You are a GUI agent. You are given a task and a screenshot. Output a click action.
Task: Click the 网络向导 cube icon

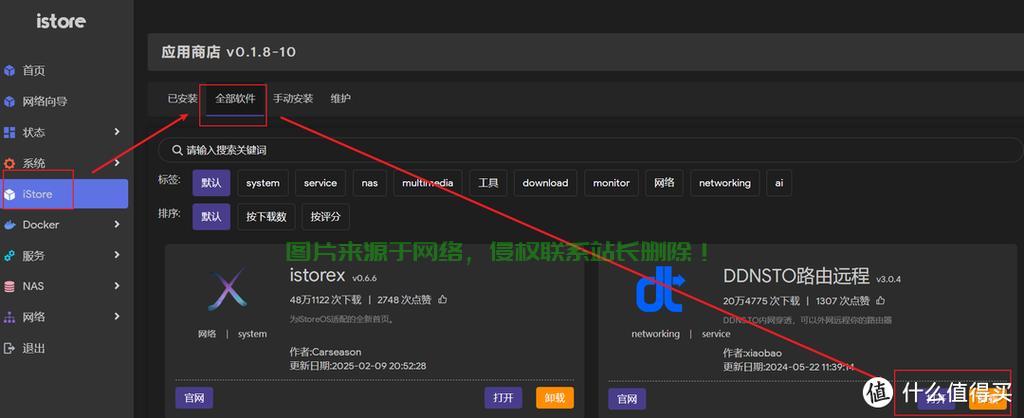click(9, 101)
